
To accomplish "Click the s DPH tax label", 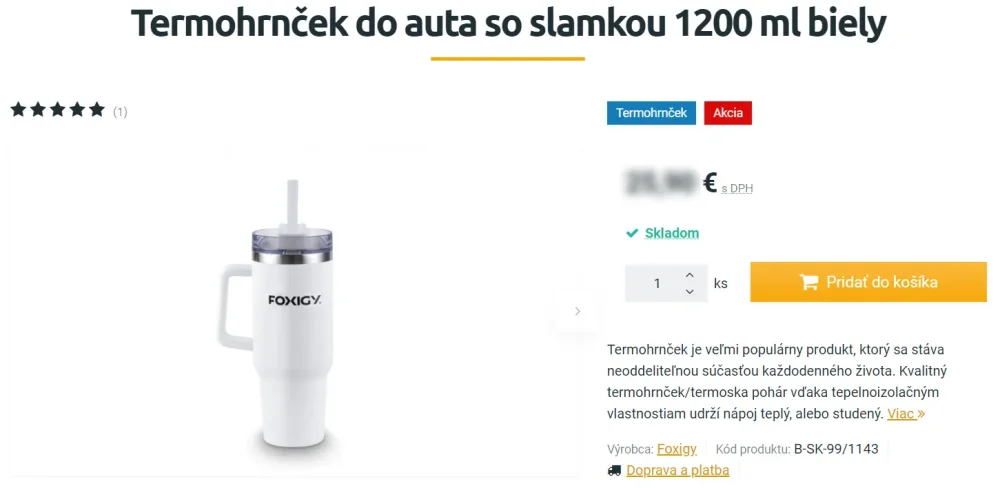I will click(x=737, y=188).
